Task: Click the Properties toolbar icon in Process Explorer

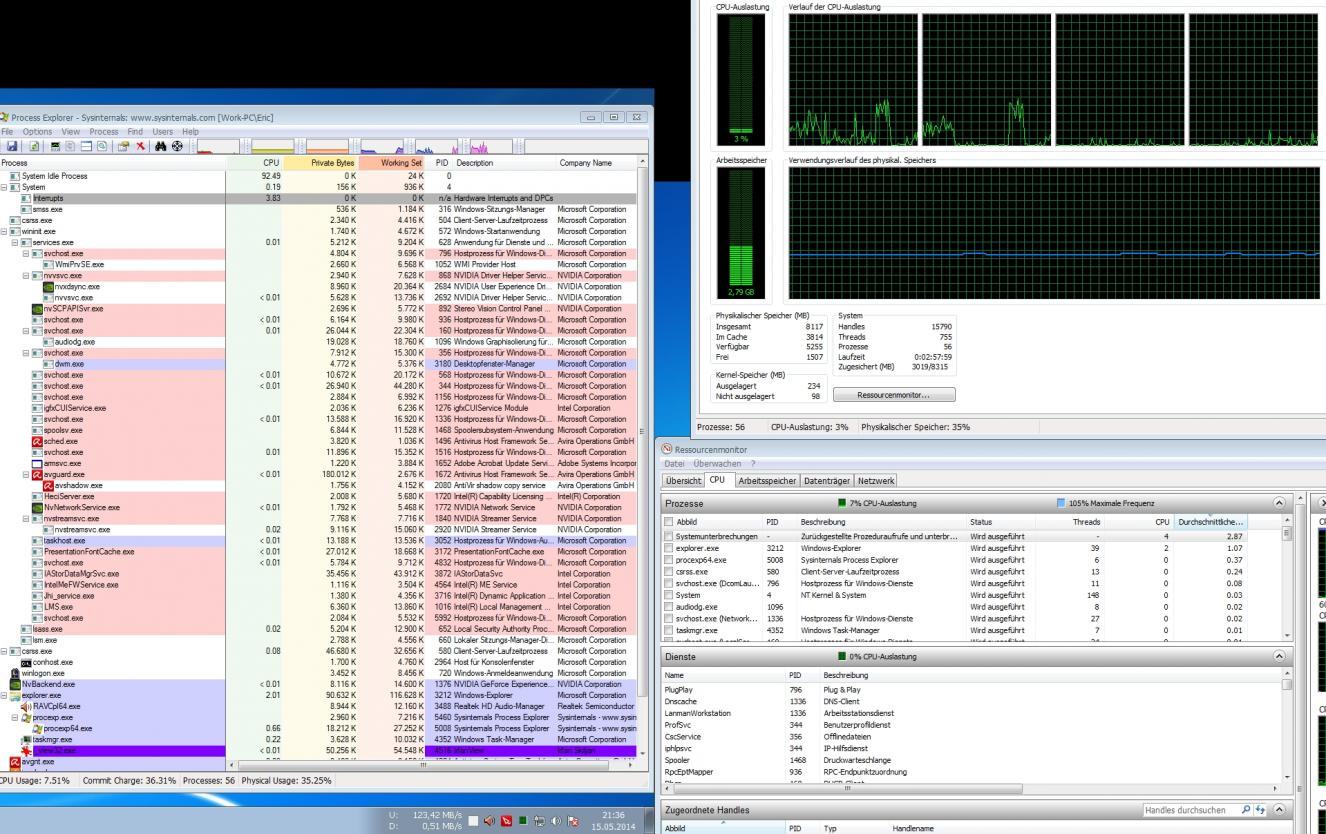Action: coord(124,146)
